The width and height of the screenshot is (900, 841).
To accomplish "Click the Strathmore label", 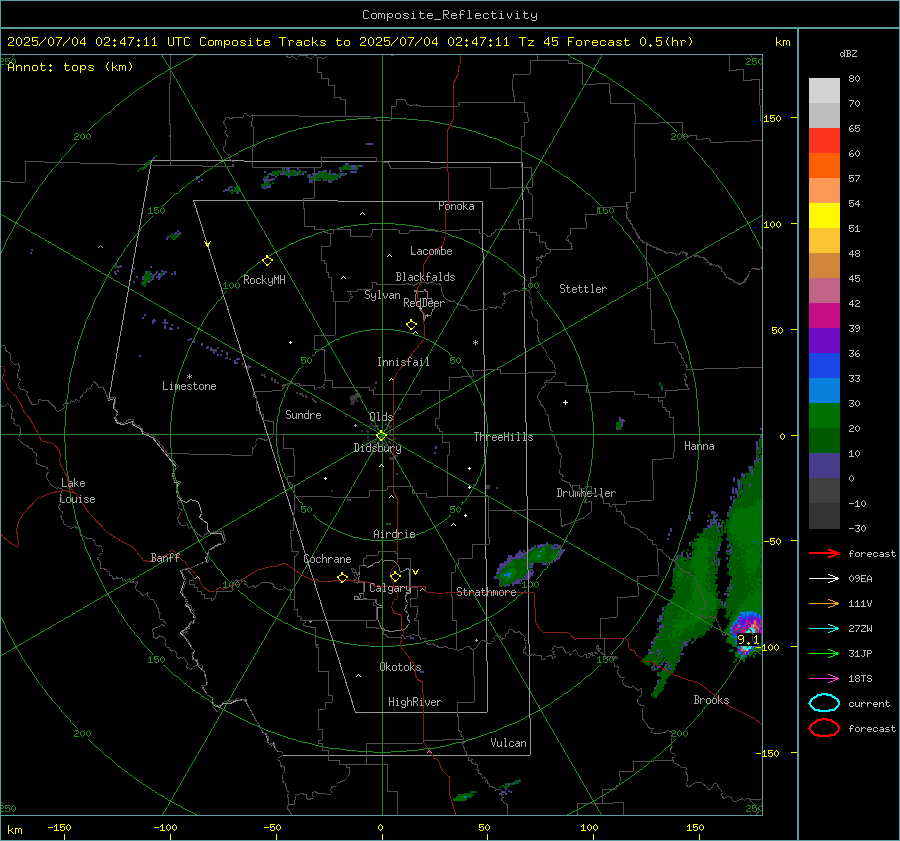I will (486, 592).
